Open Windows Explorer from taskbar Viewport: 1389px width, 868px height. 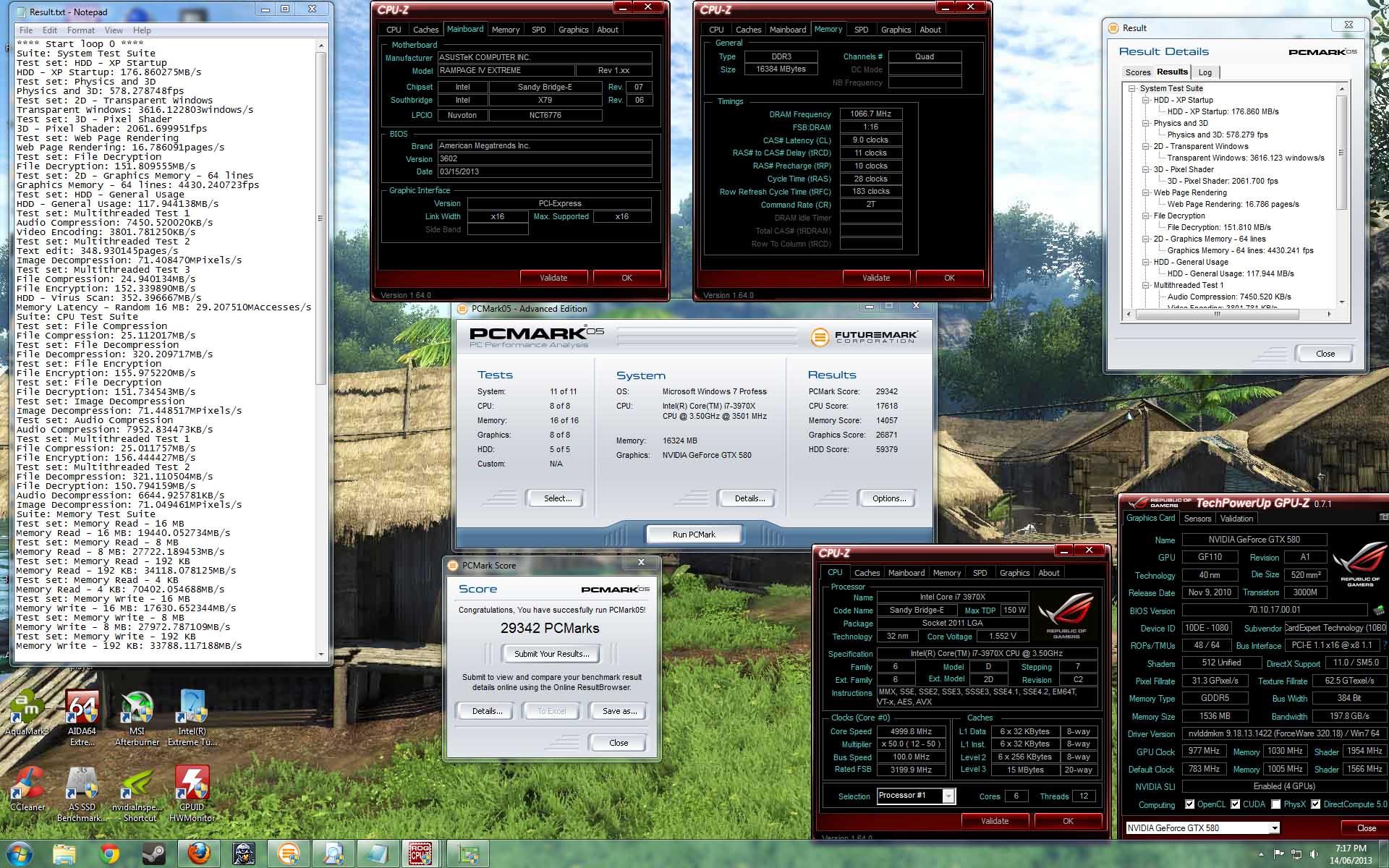(64, 854)
